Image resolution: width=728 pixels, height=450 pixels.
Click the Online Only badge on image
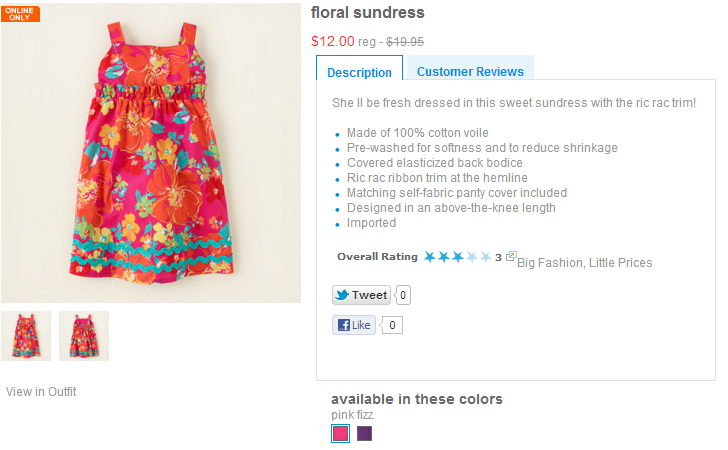click(x=20, y=13)
